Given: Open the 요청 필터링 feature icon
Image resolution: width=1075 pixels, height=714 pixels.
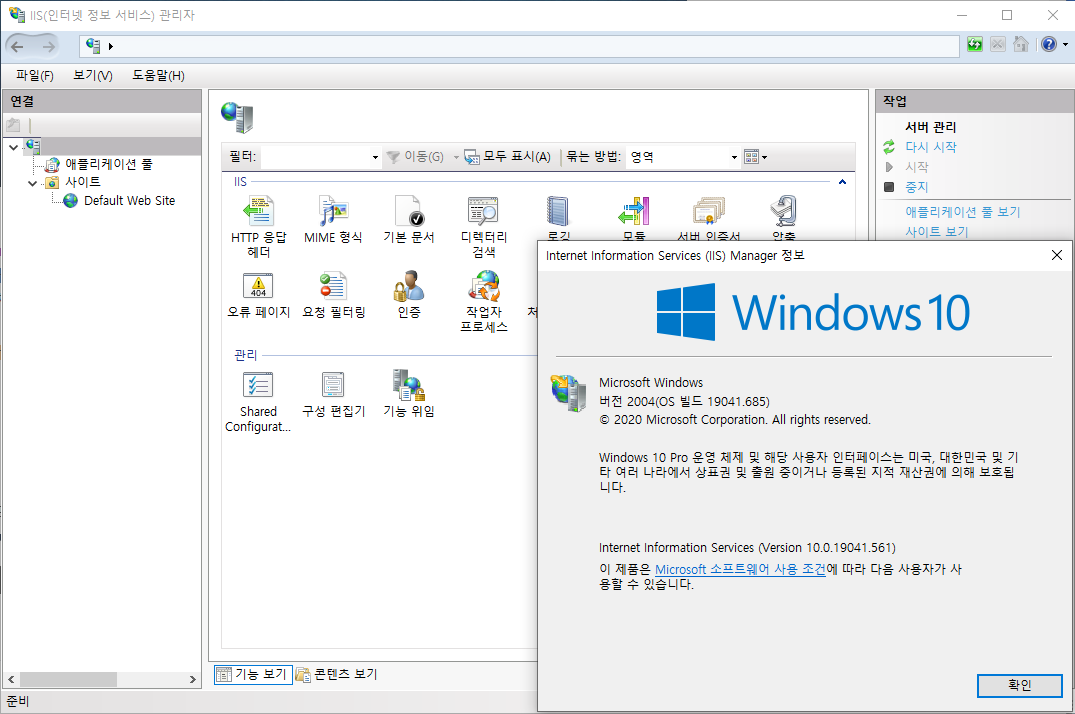Looking at the screenshot, I should (334, 286).
